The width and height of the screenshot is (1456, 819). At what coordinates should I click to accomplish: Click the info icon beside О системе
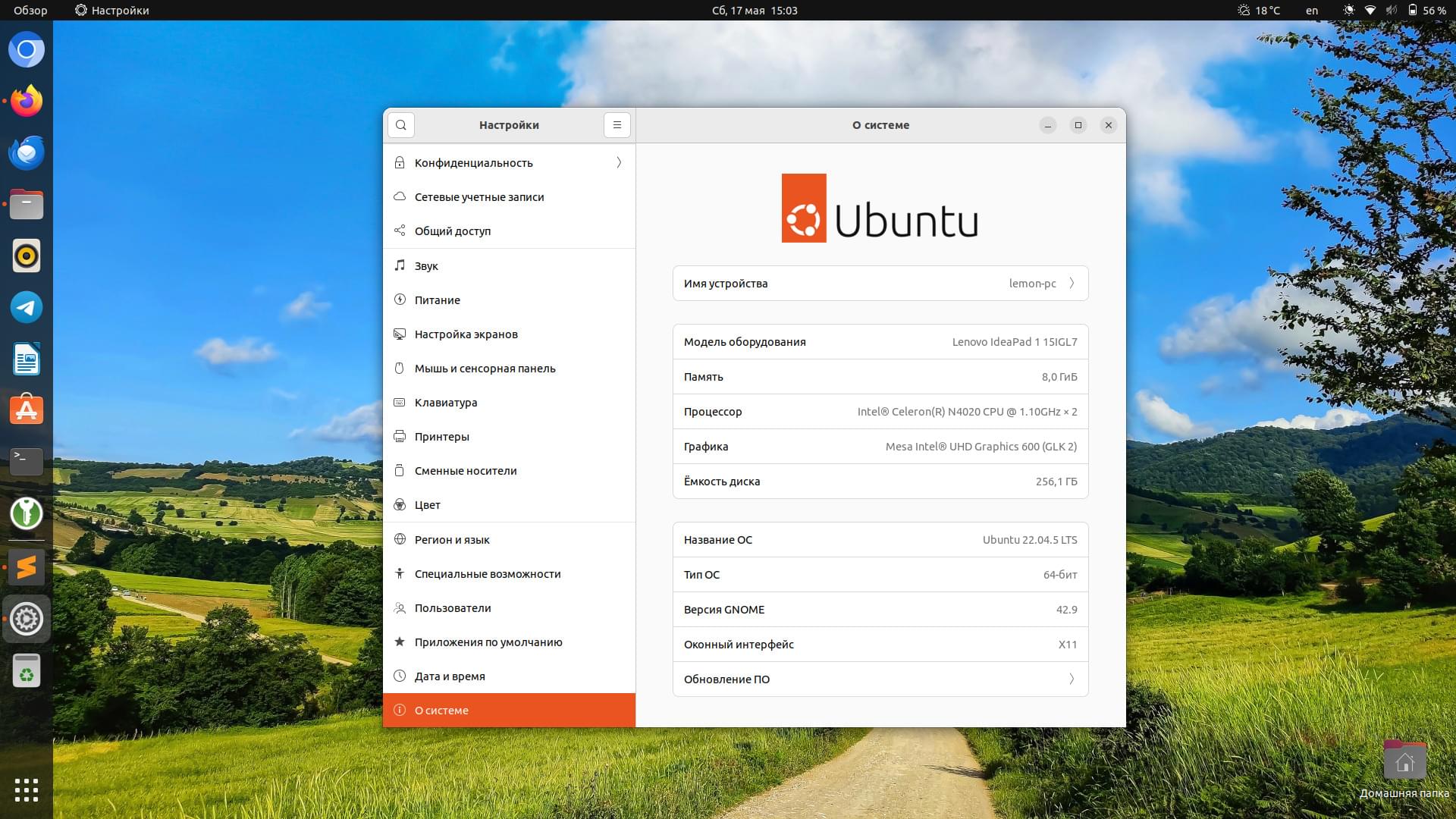click(x=400, y=710)
